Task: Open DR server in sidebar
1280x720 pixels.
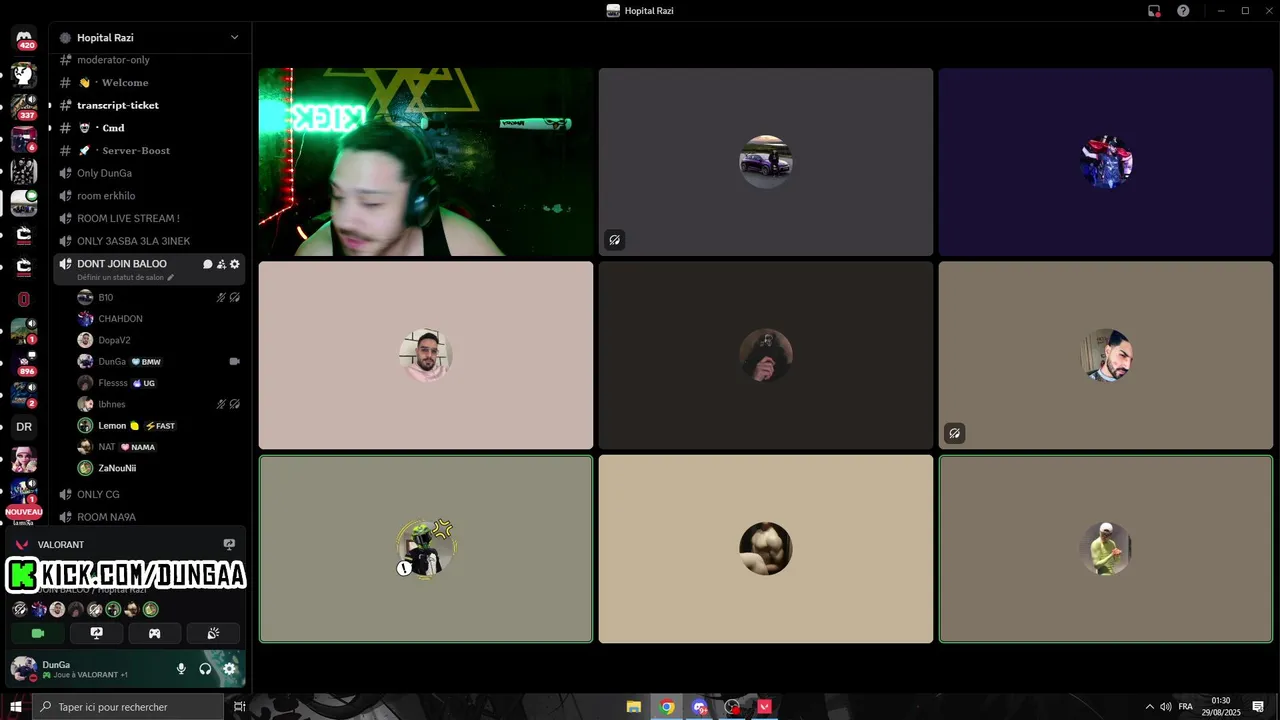Action: tap(24, 427)
